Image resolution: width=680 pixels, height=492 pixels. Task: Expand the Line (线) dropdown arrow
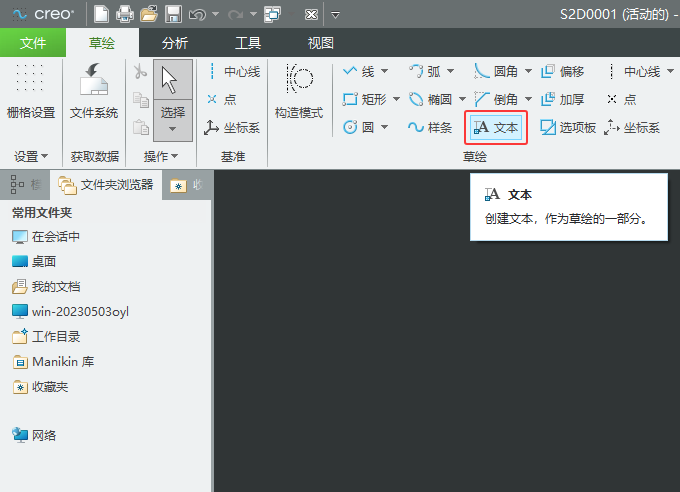click(x=384, y=71)
